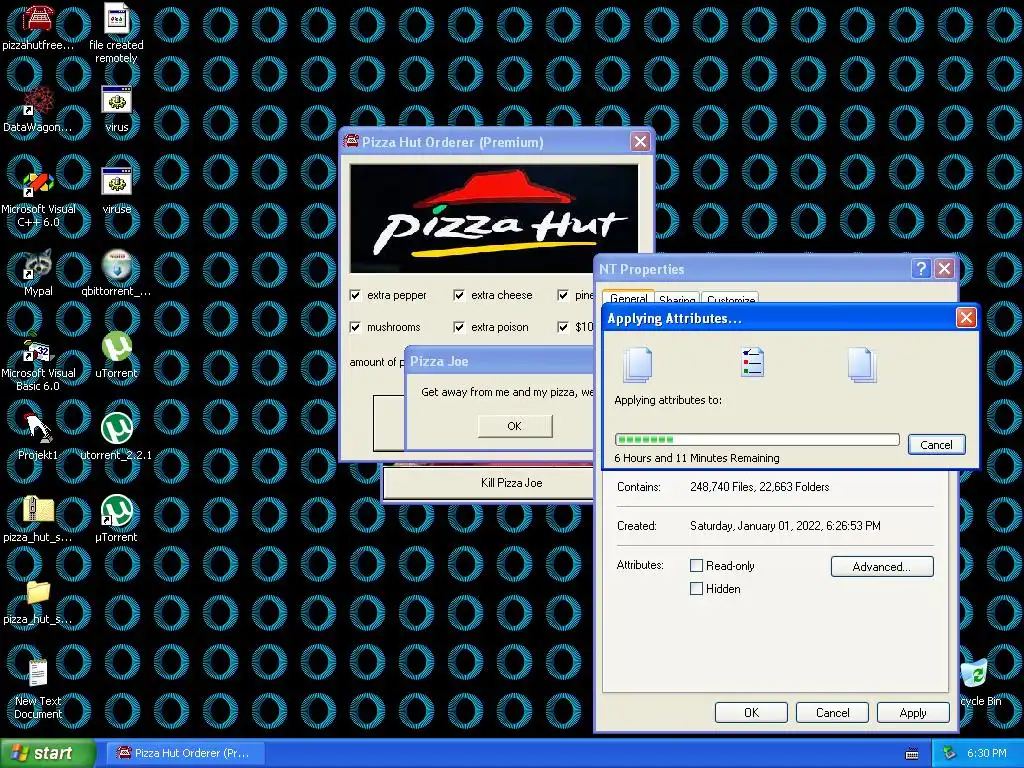Screen dimensions: 1024x768
Task: Open the uTorrent desktop icon
Action: [116, 347]
